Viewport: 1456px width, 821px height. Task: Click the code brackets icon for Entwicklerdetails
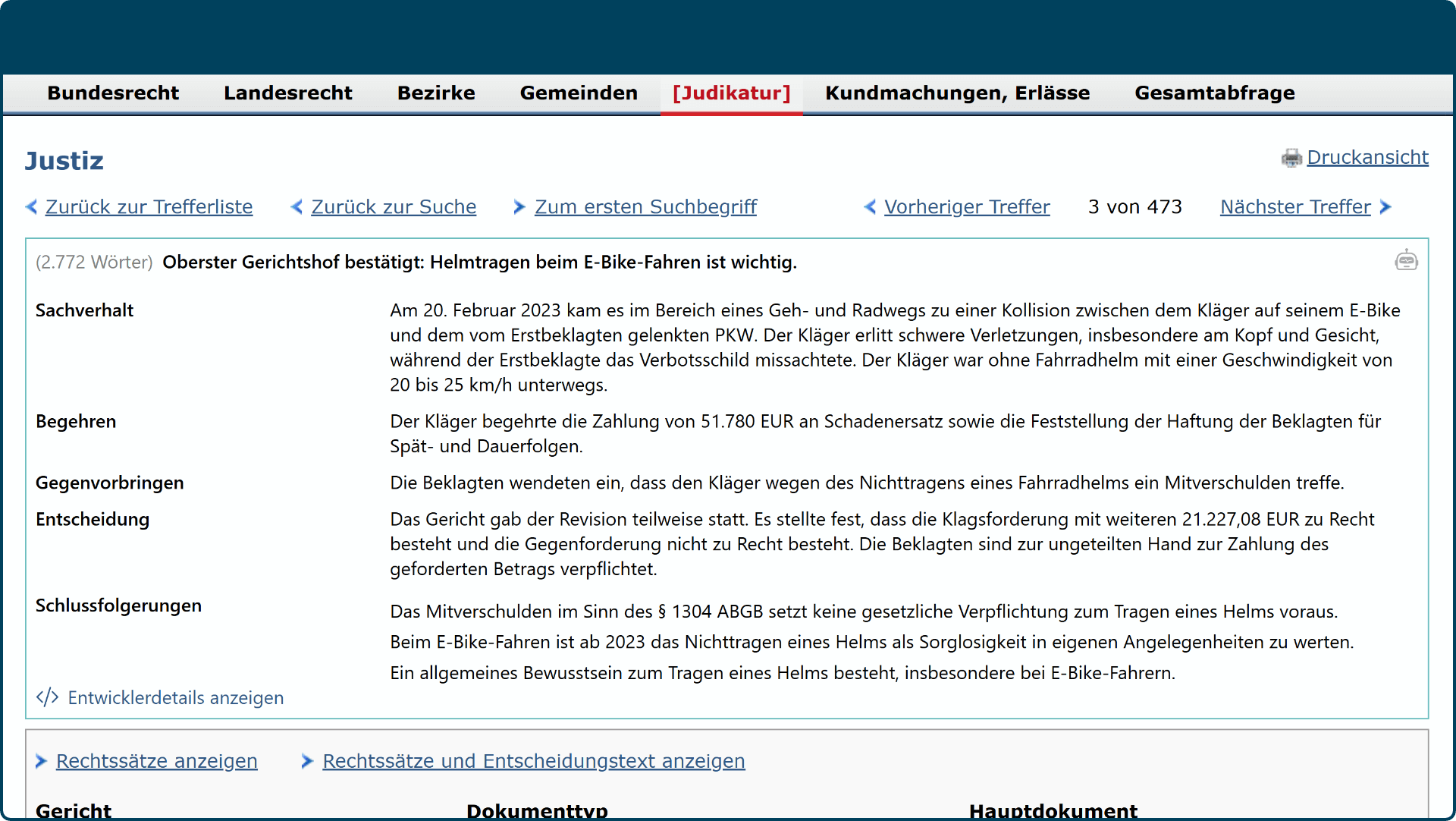[x=47, y=697]
